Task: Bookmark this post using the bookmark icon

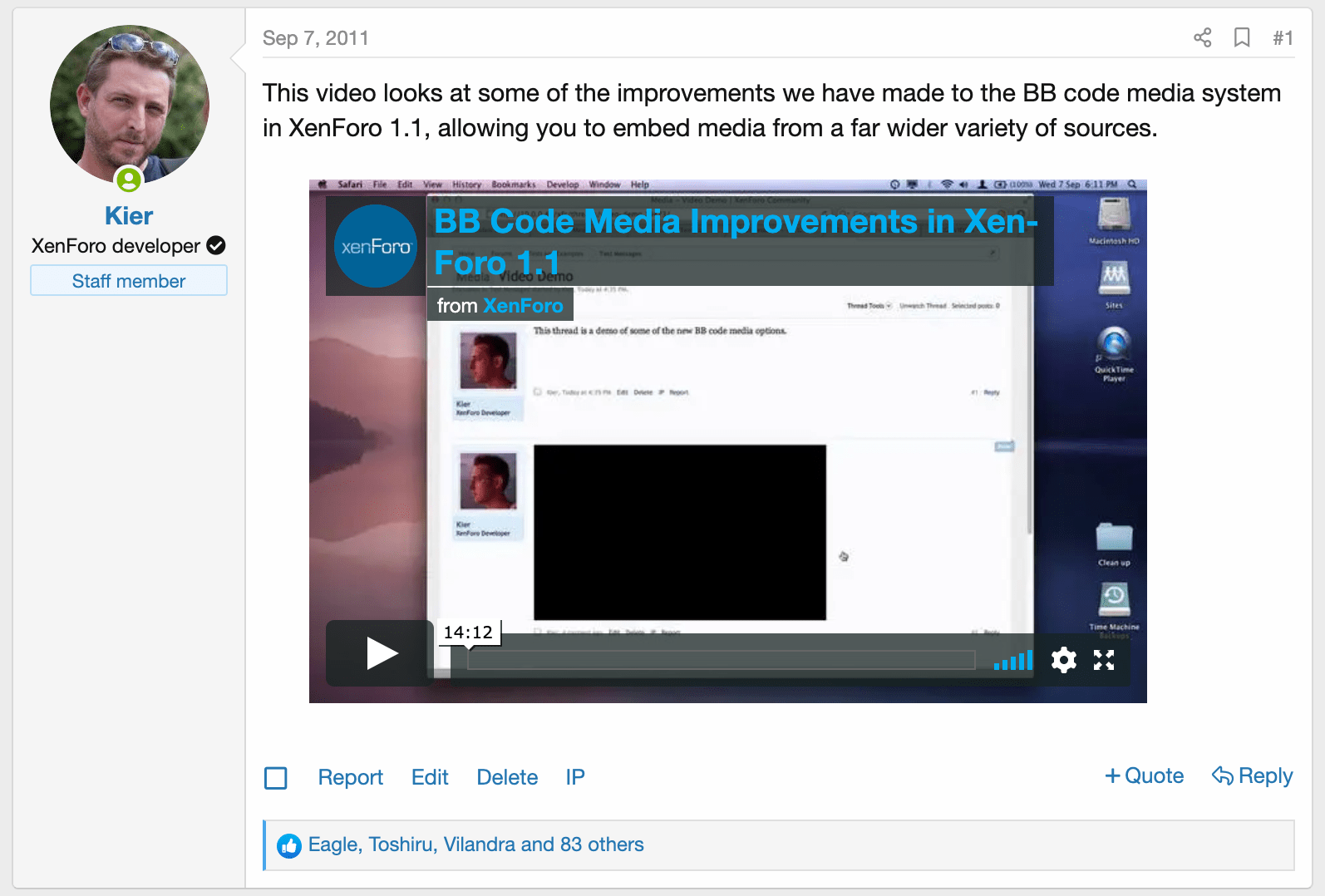Action: [1242, 37]
